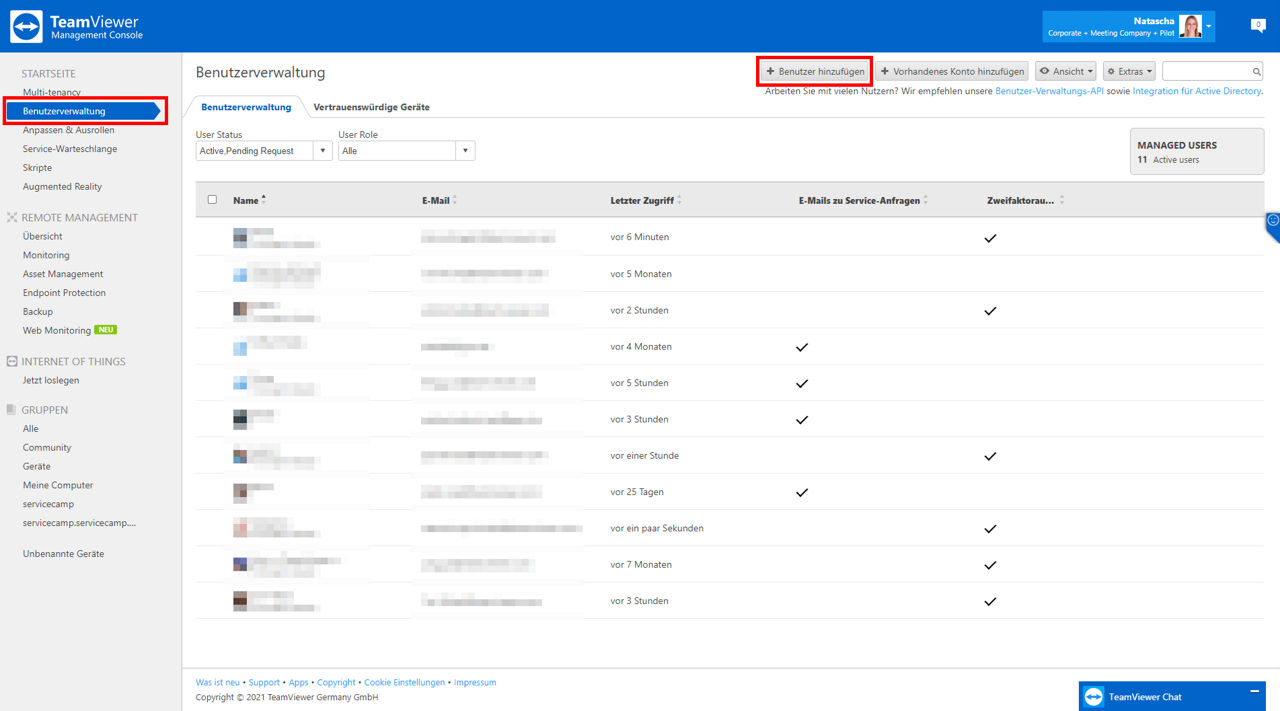This screenshot has width=1280, height=711.
Task: Open Endpoint Protection
Action: [64, 293]
